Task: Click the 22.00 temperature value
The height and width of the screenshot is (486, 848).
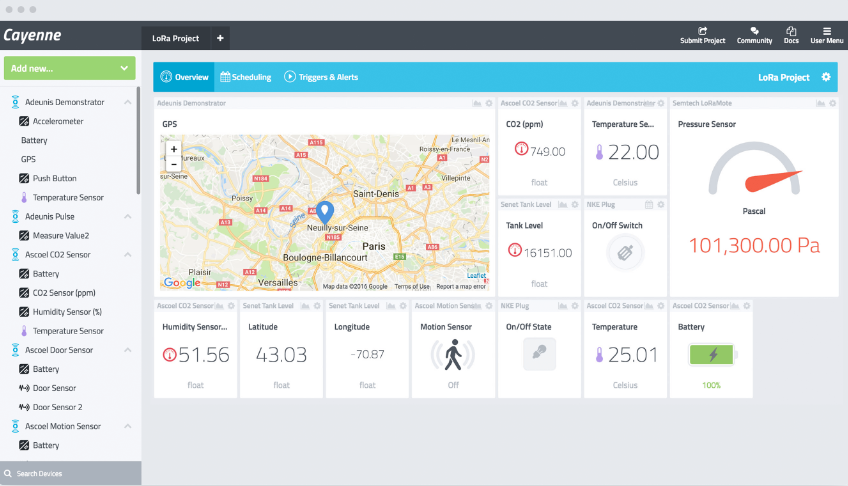Action: click(x=633, y=152)
